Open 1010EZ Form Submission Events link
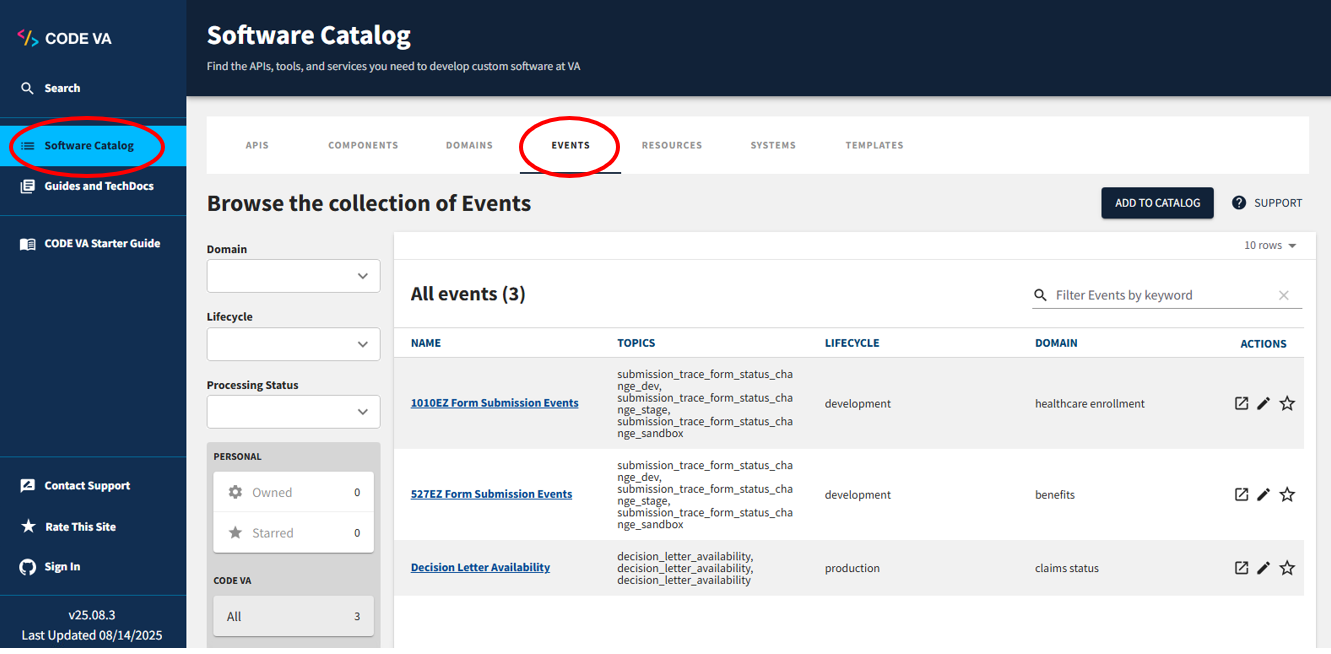 (494, 403)
